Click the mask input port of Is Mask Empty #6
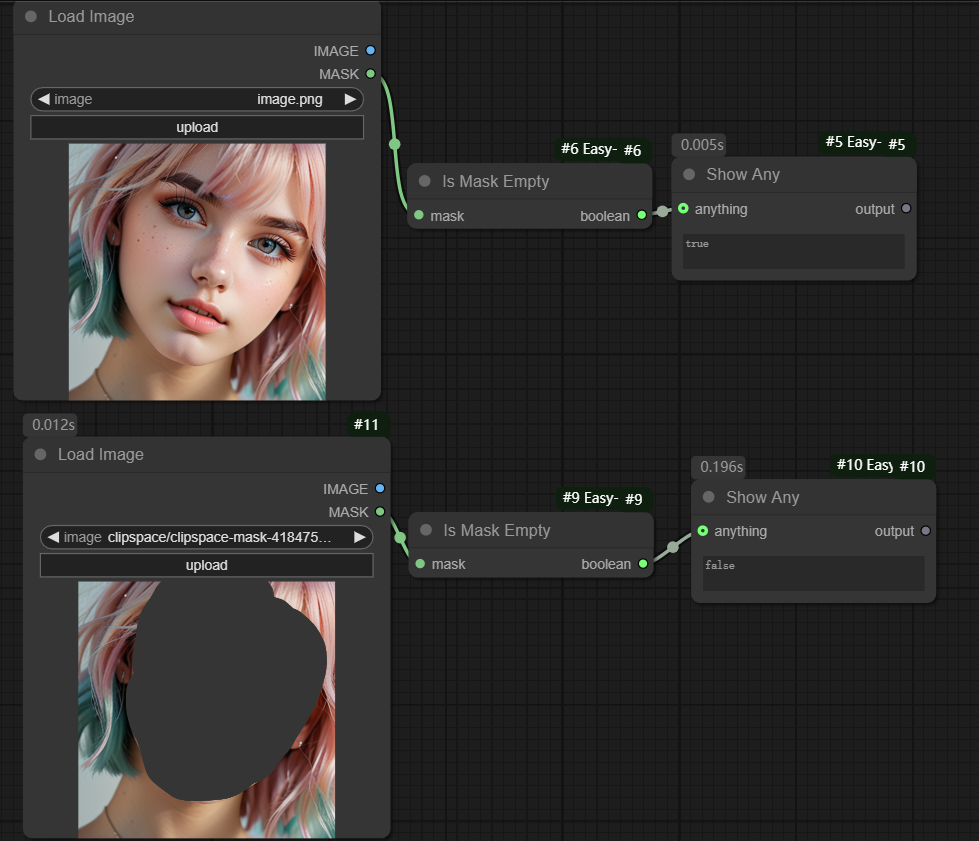This screenshot has height=841, width=979. (x=419, y=216)
